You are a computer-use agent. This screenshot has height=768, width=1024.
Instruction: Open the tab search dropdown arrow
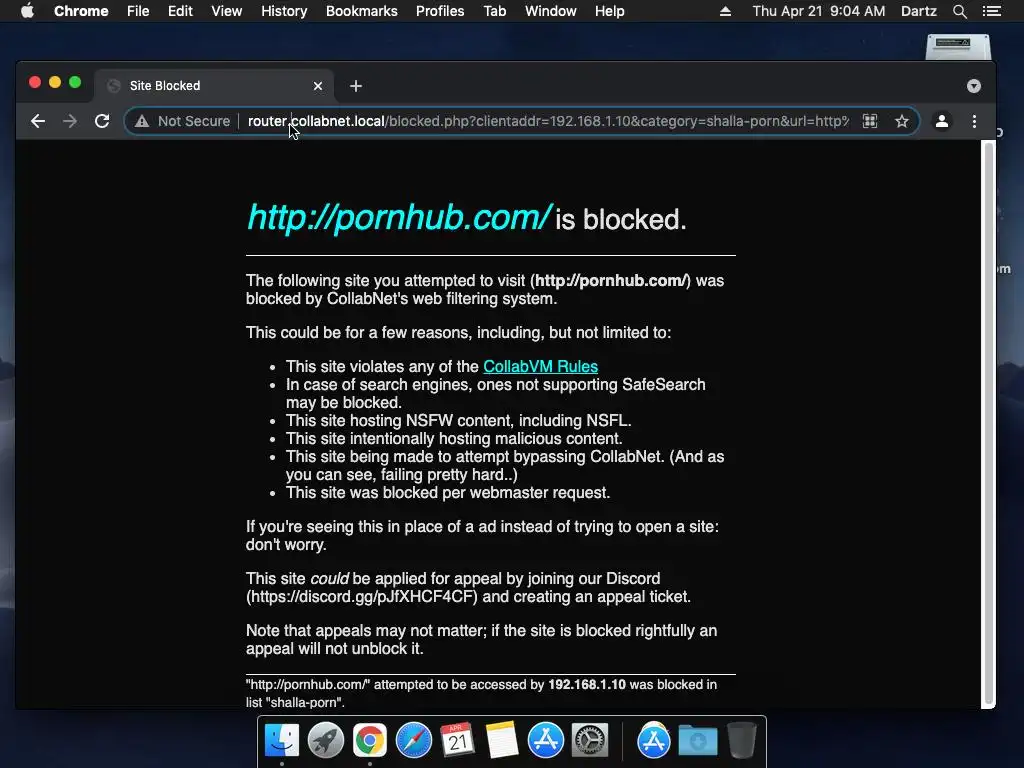click(x=974, y=86)
